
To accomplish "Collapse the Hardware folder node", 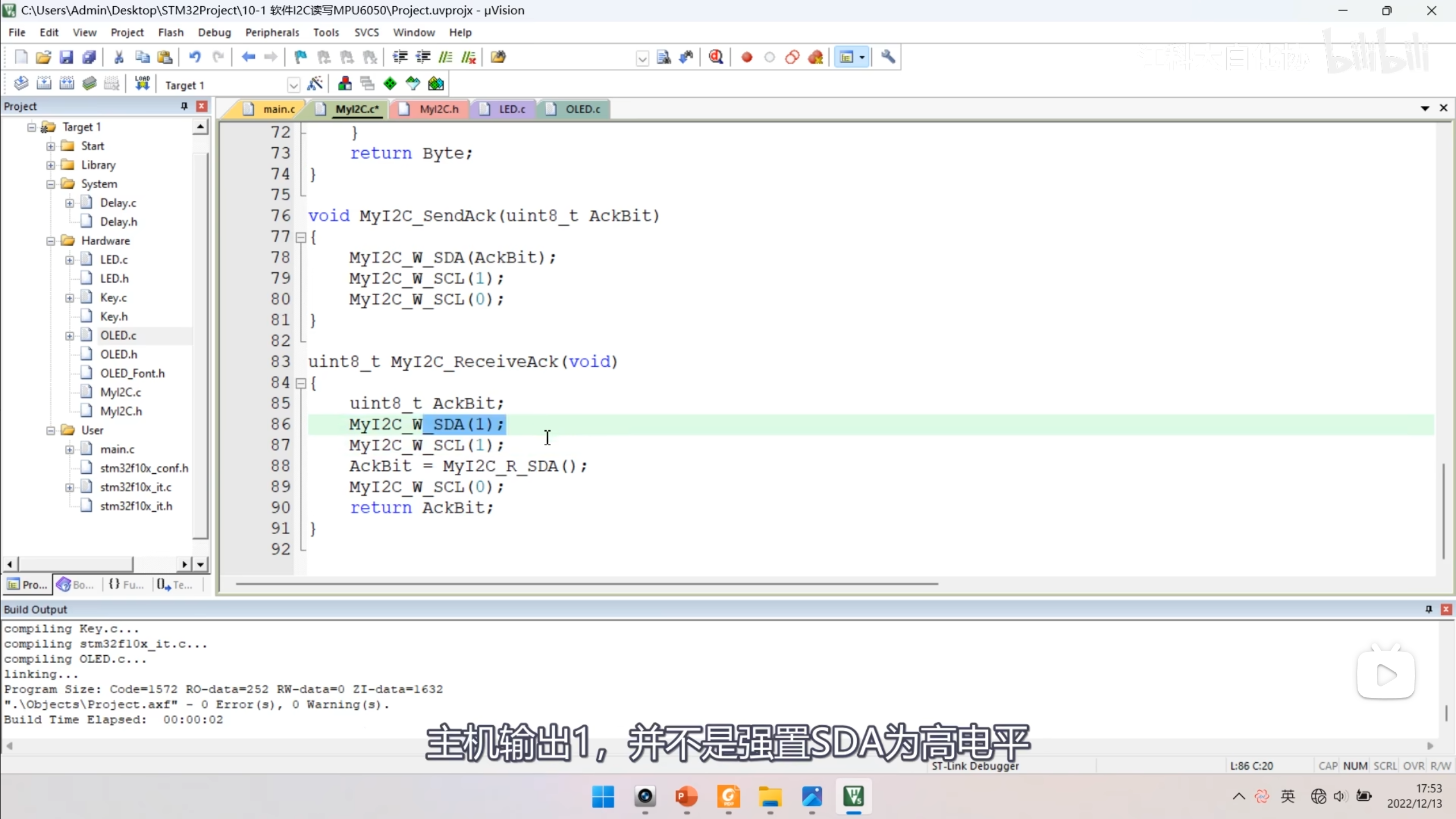I will pos(51,241).
